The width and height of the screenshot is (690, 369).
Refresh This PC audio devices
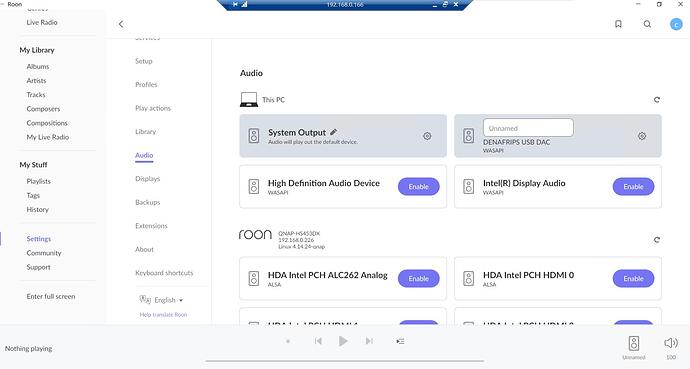657,100
